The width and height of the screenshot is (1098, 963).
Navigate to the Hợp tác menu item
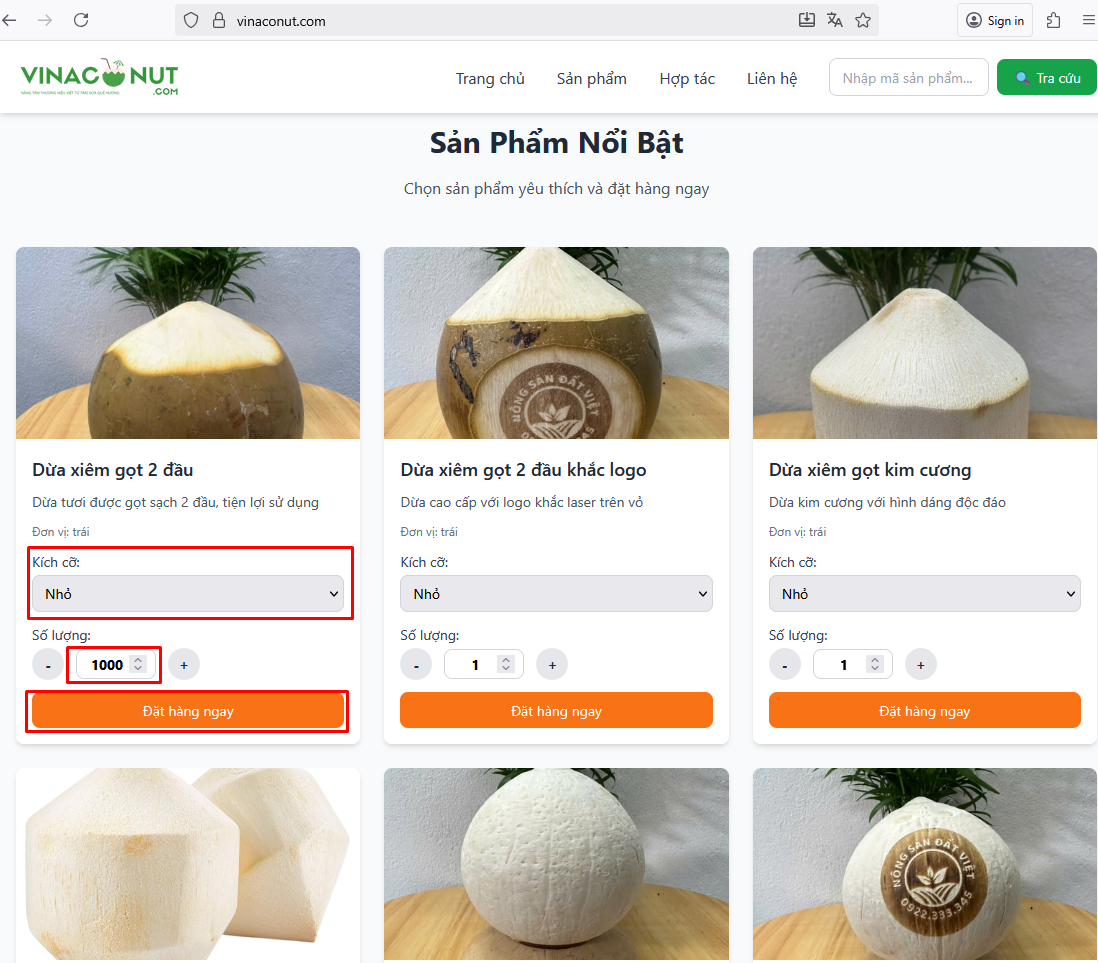pyautogui.click(x=687, y=78)
